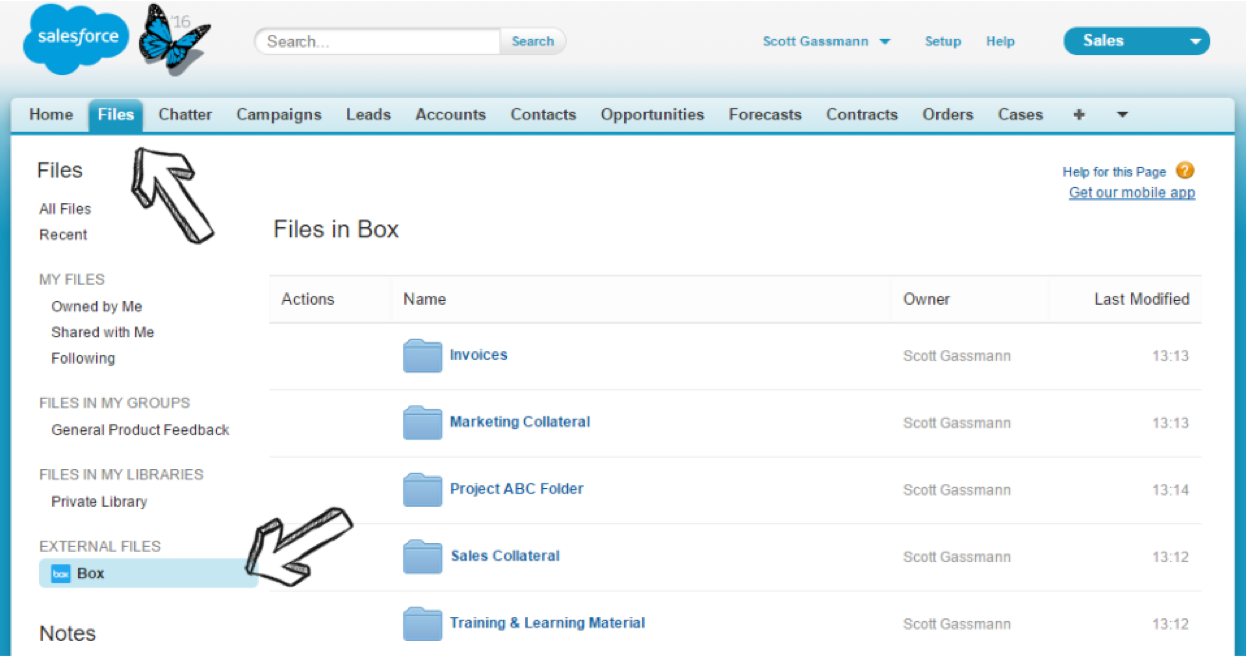Click inside the Search input field
Screen dimensions: 1246x657
click(378, 41)
